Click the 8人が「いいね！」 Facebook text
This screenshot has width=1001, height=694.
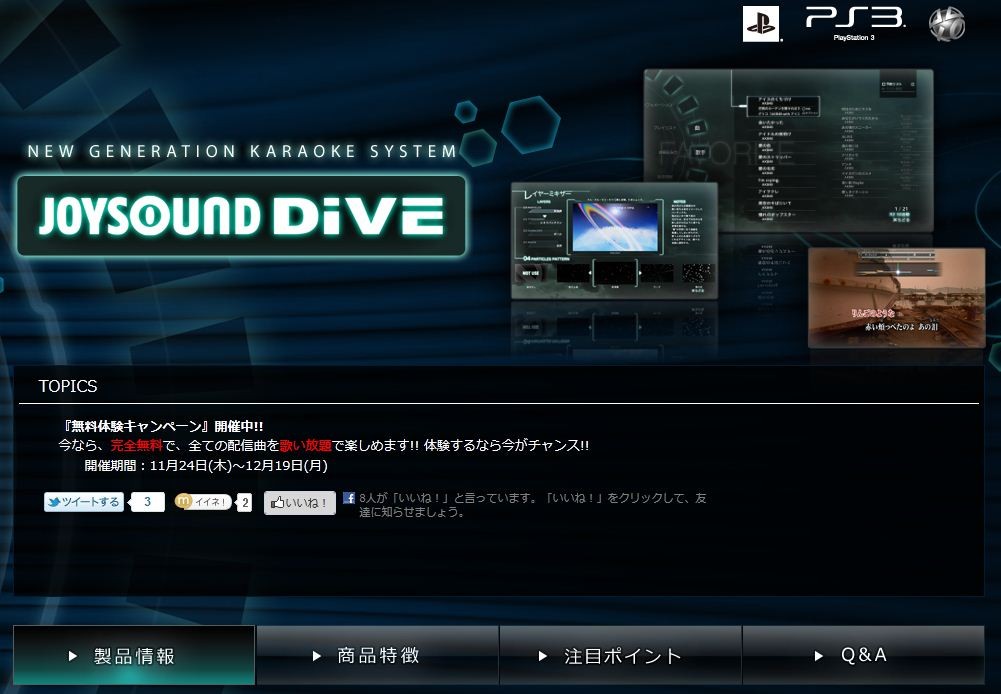(534, 504)
